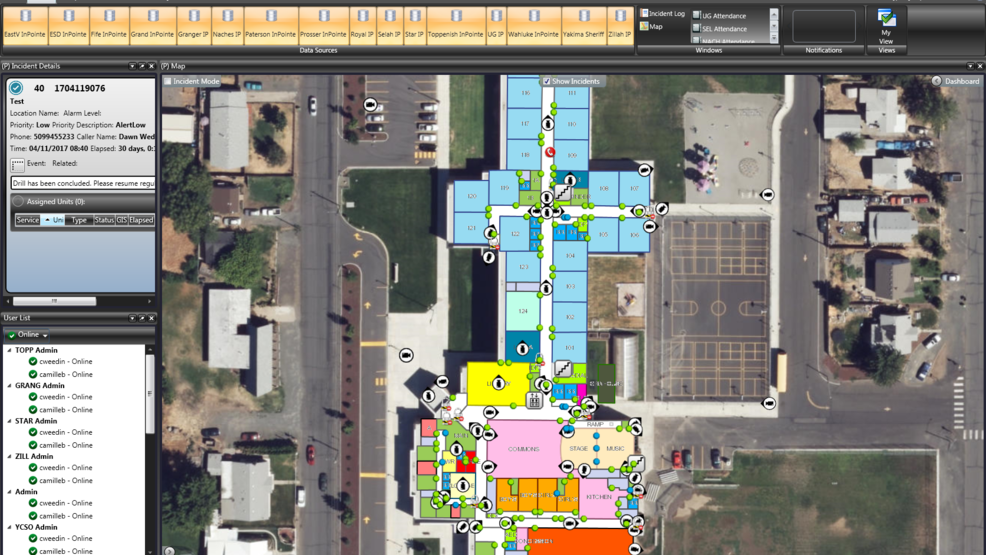986x555 pixels.
Task: Select camilleb under GRANG Admin
Action: tap(60, 409)
